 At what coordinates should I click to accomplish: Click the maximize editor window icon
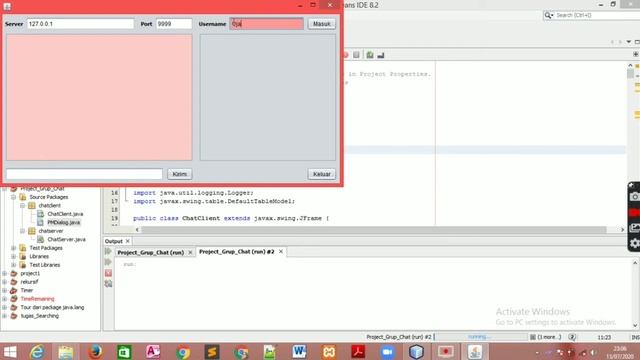[x=637, y=42]
